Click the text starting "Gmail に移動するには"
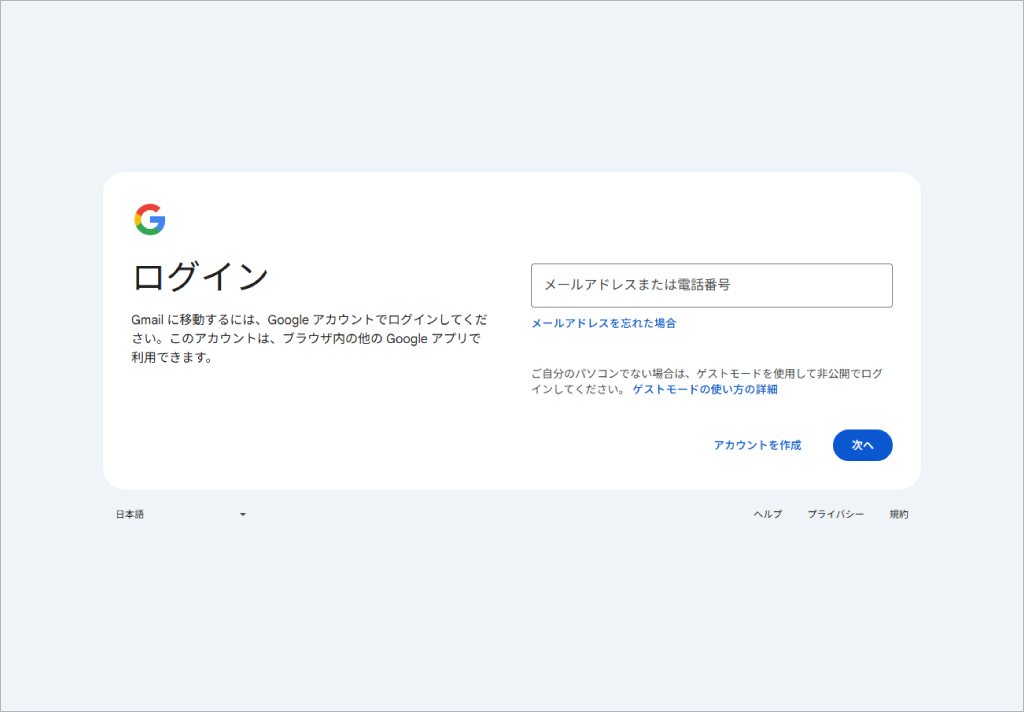The image size is (1024, 712). click(309, 338)
